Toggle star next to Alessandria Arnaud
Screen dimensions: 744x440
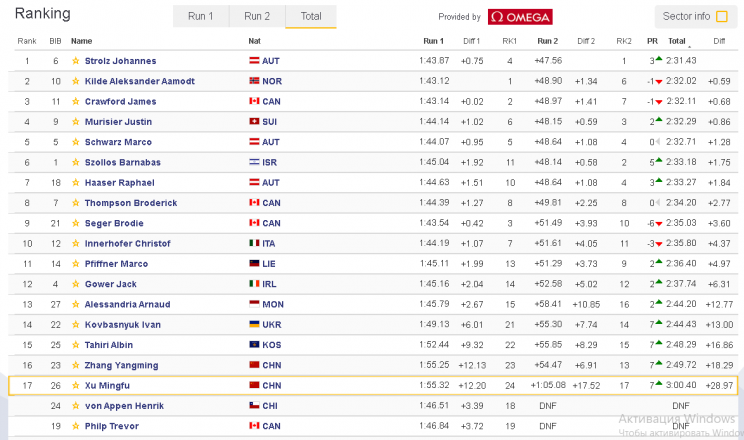coord(75,304)
